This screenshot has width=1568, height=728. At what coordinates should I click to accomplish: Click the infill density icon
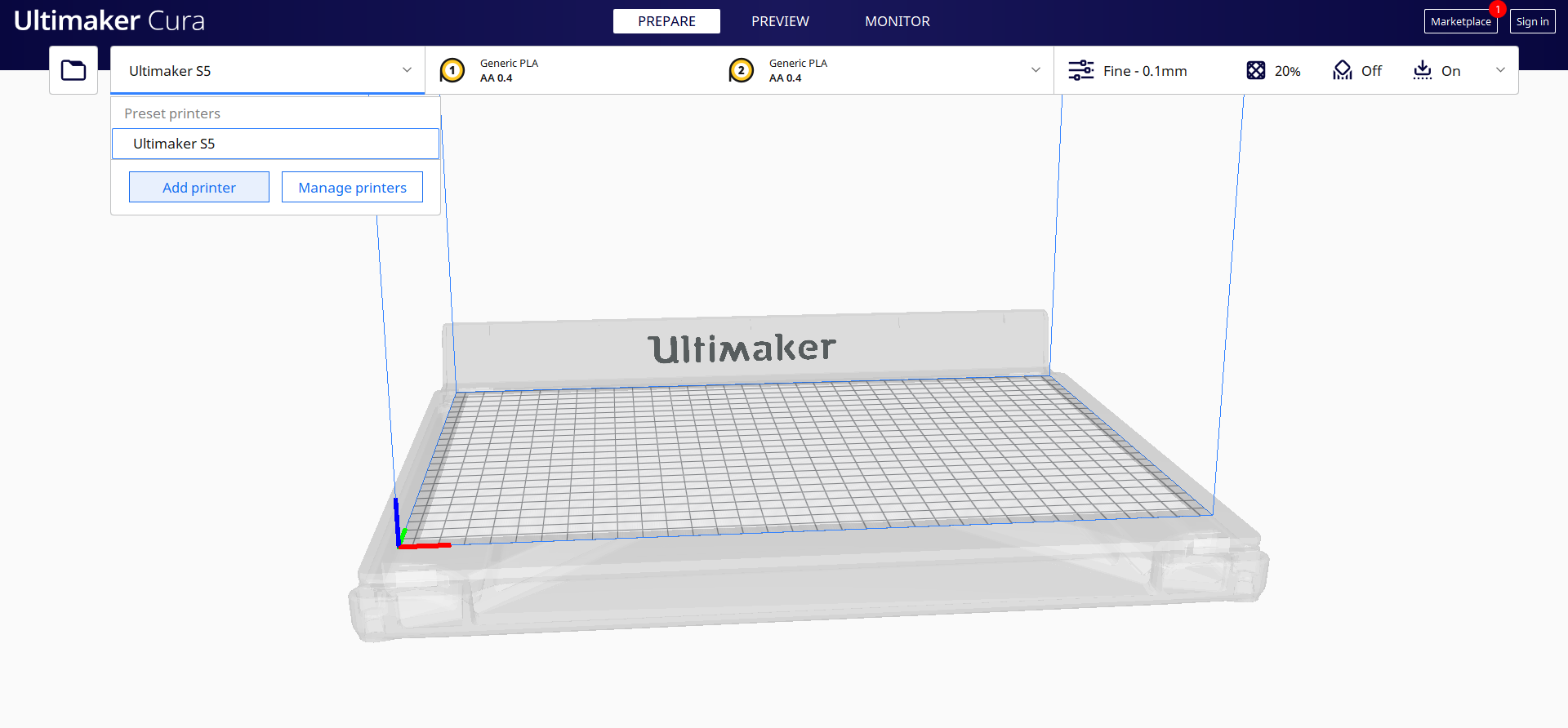[x=1256, y=70]
